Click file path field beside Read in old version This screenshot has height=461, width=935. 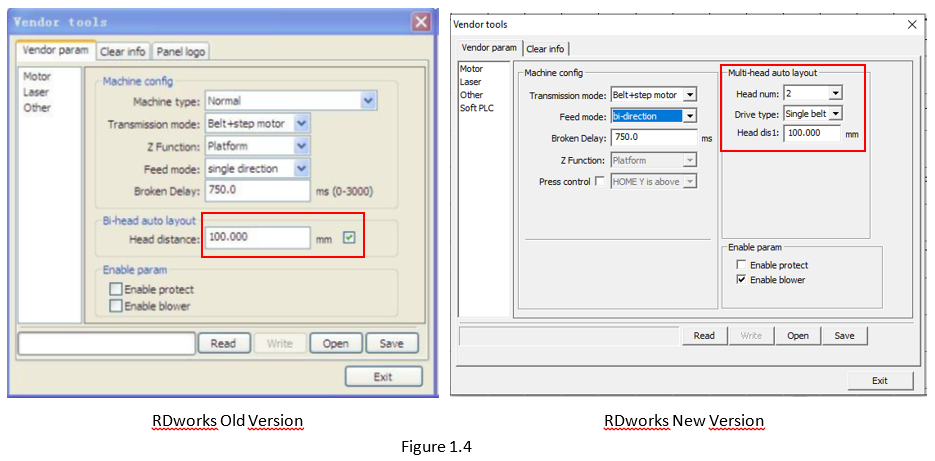pos(107,344)
